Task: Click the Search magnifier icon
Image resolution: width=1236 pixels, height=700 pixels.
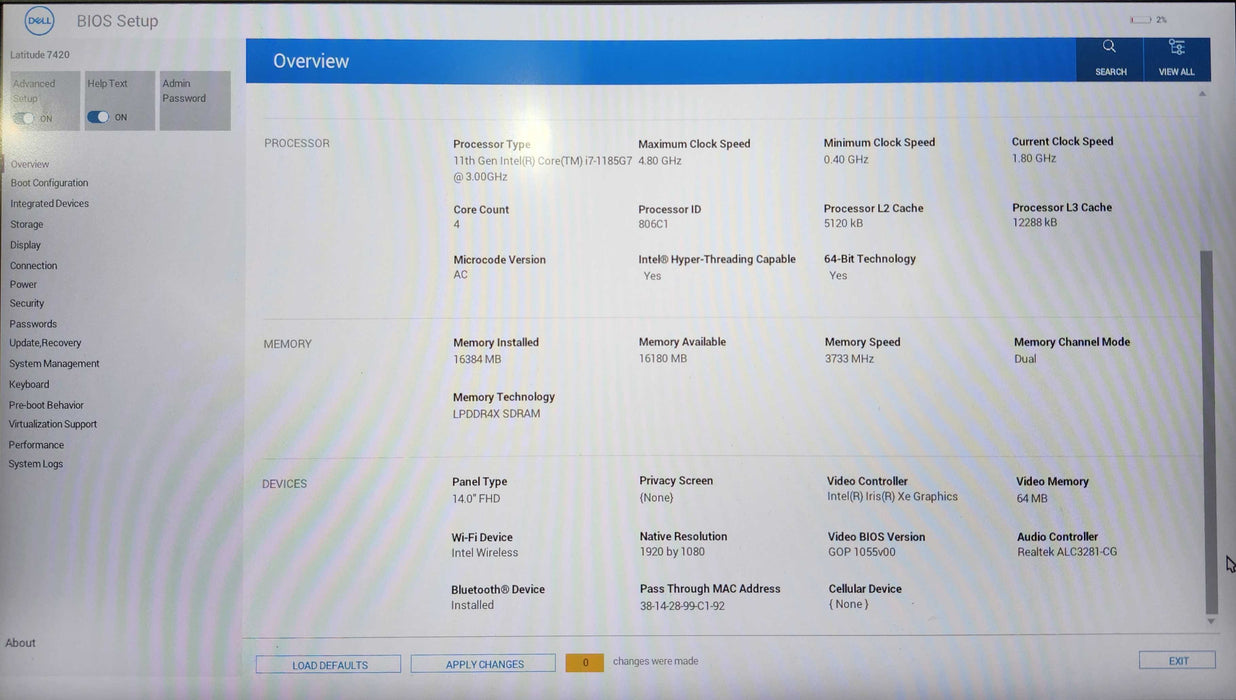Action: click(1109, 47)
